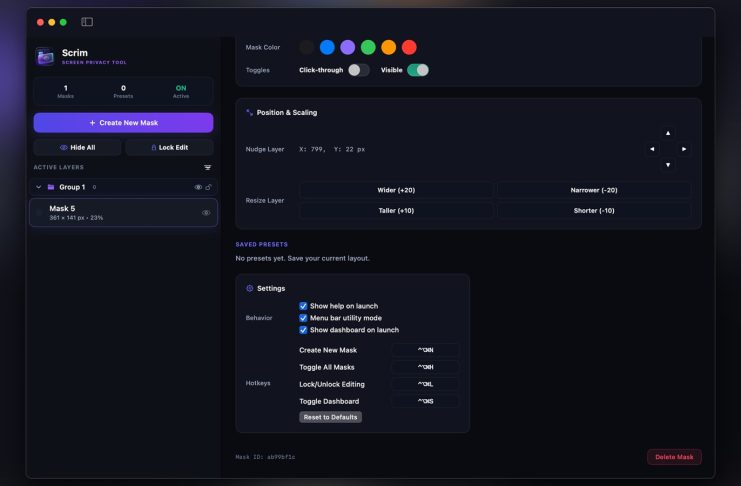Select the Mask 5 layer
Screen dimensions: 741x486
pyautogui.click(x=123, y=213)
